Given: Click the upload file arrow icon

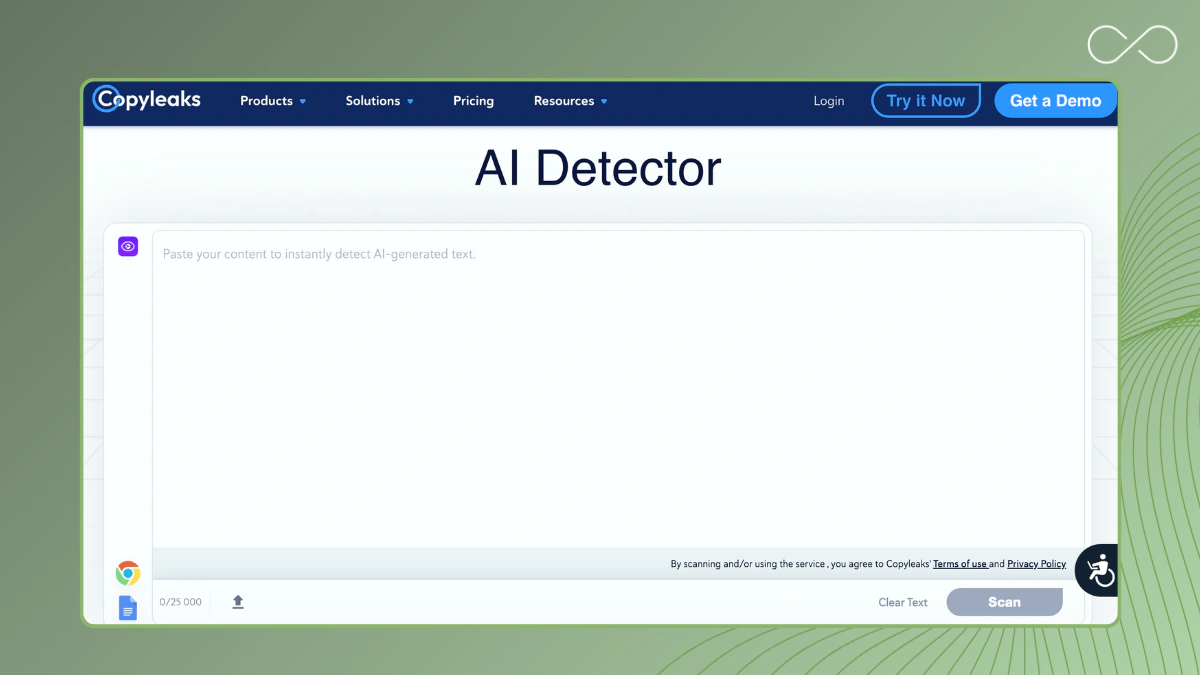Looking at the screenshot, I should 238,602.
